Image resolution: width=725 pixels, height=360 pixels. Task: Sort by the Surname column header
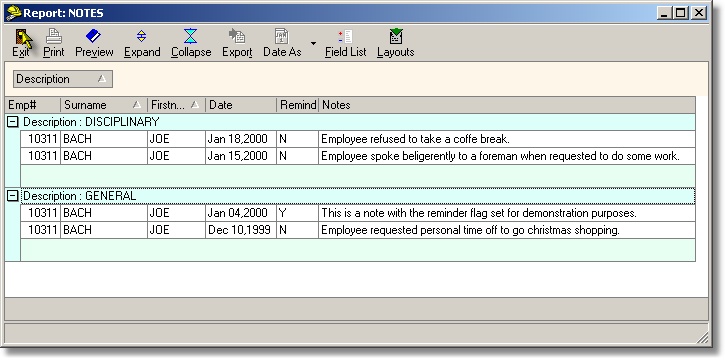tap(104, 105)
